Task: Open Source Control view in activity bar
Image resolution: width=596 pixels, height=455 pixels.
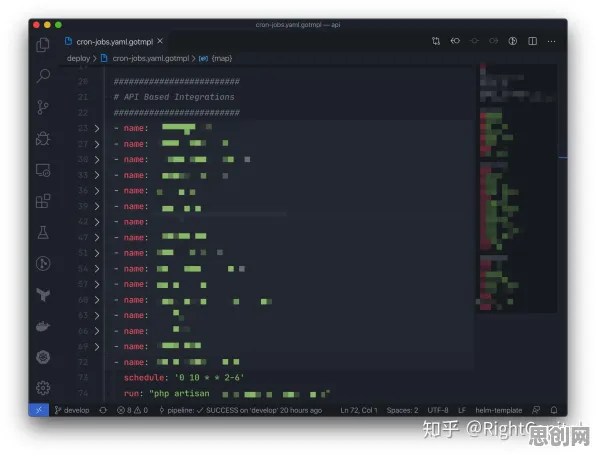Action: [43, 107]
